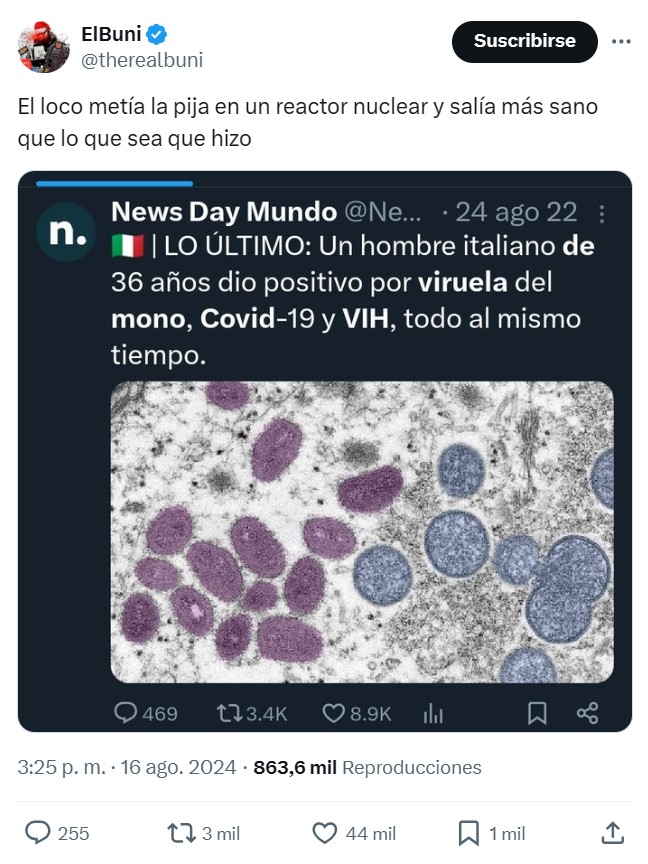Bookmark ElBuni's tweet
Screen dimensions: 648x864
(x=467, y=832)
